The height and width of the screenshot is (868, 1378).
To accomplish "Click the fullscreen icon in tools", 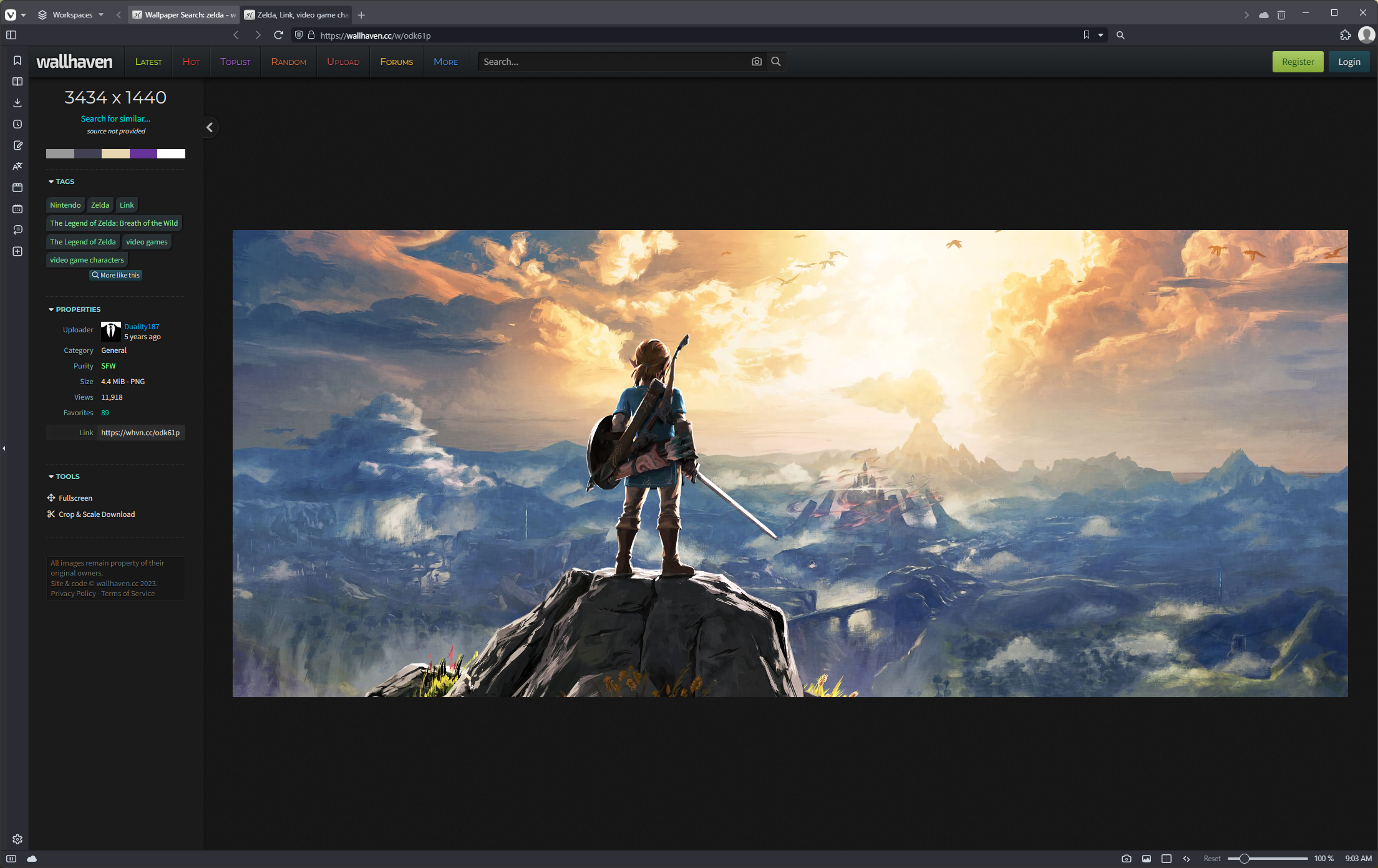I will click(x=51, y=497).
